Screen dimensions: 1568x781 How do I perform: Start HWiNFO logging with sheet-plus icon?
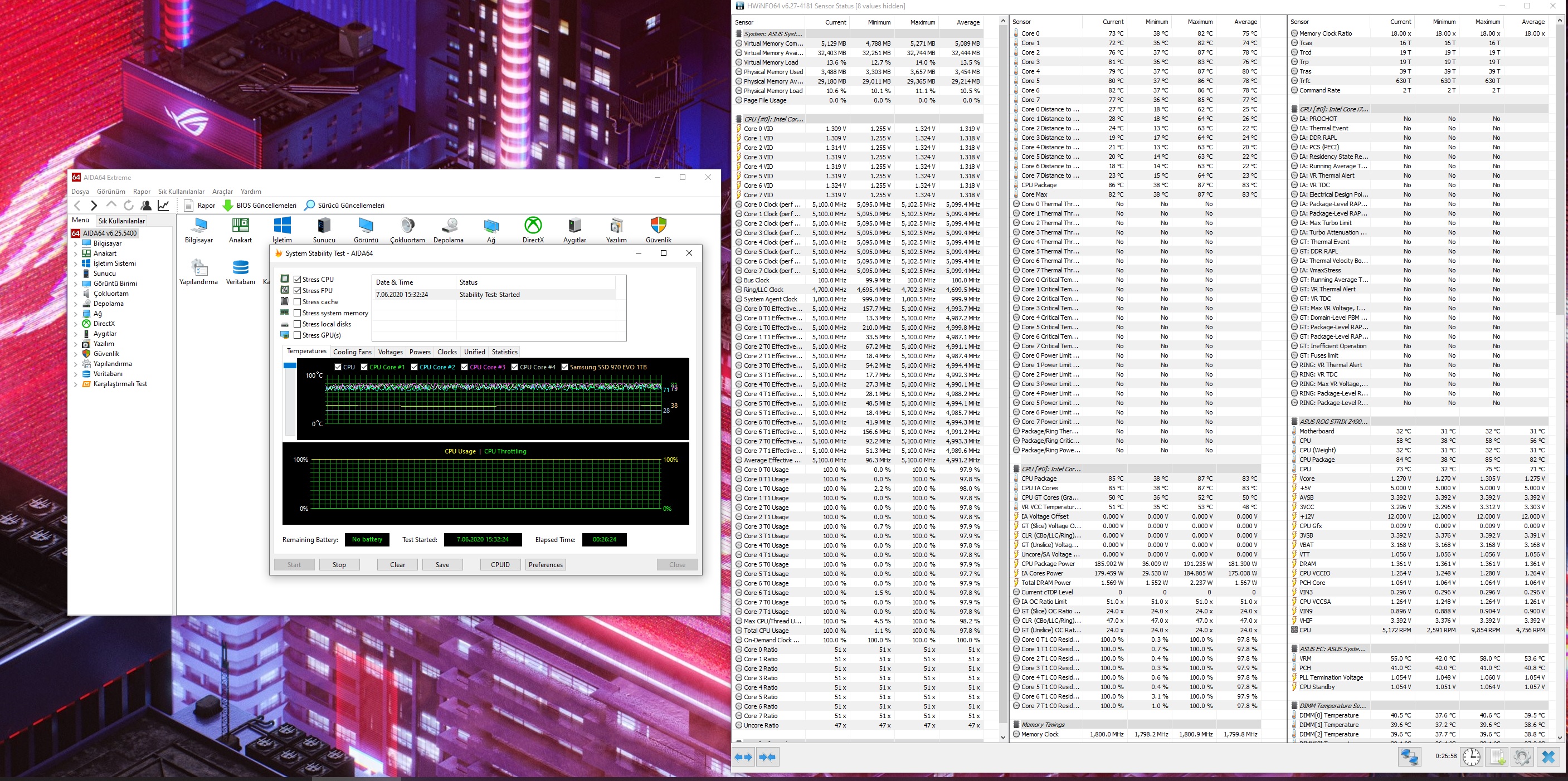(1497, 756)
